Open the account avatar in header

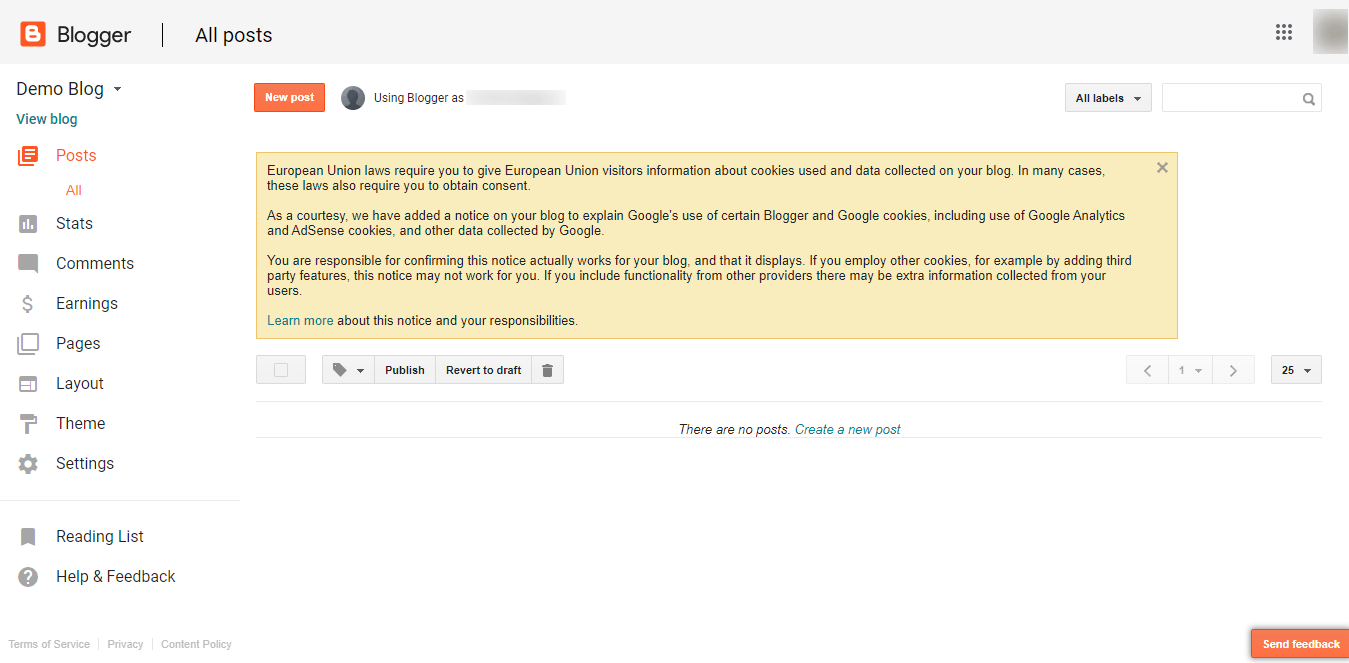click(x=1331, y=32)
